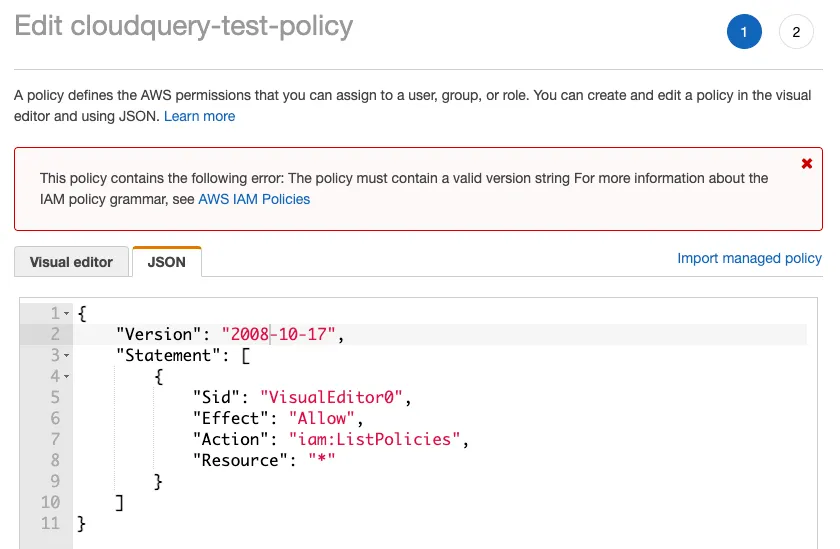
Task: Collapse the fold arrow on line 4
Action: 66,377
